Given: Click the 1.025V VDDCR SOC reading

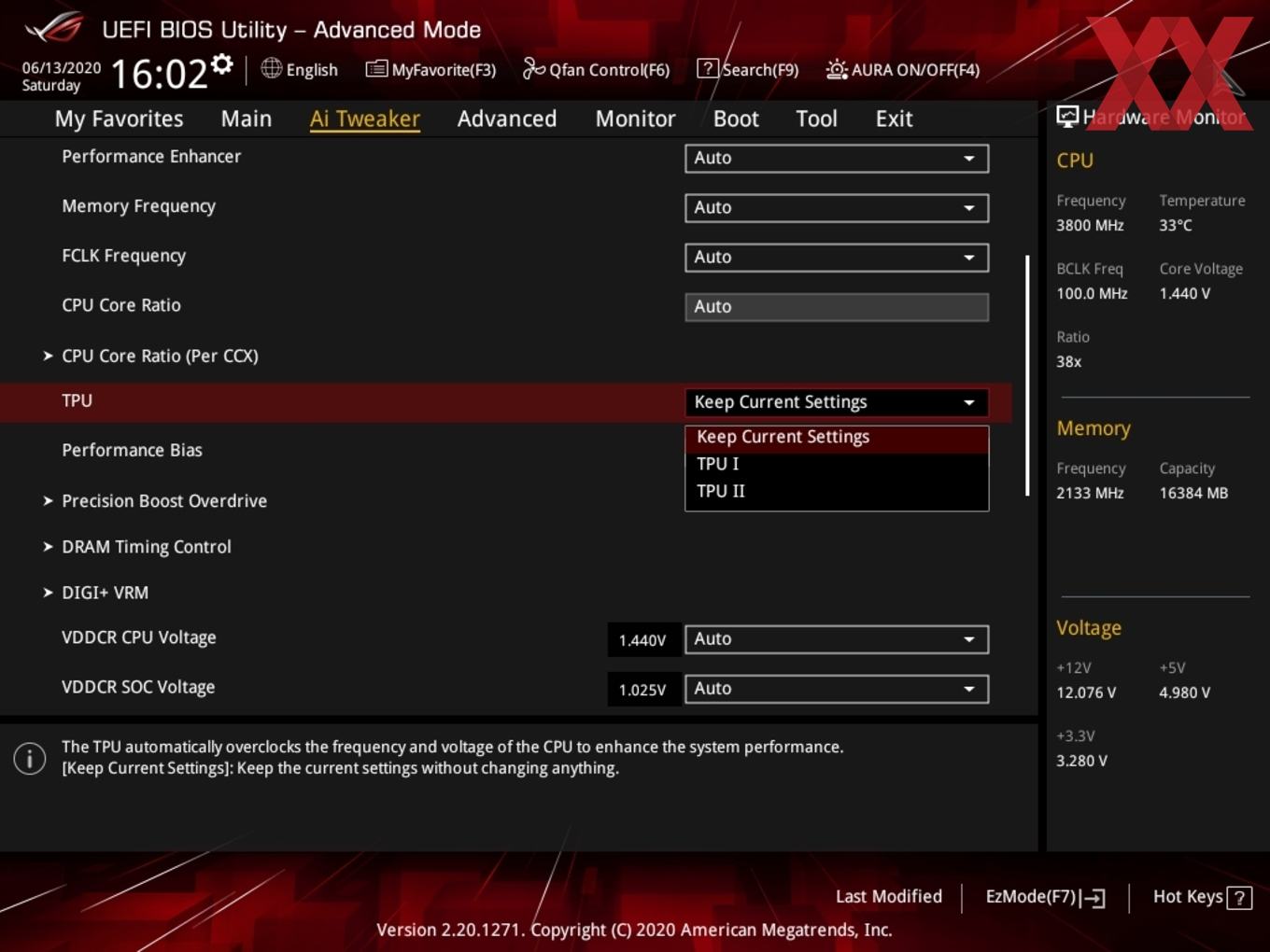Looking at the screenshot, I should pos(642,690).
